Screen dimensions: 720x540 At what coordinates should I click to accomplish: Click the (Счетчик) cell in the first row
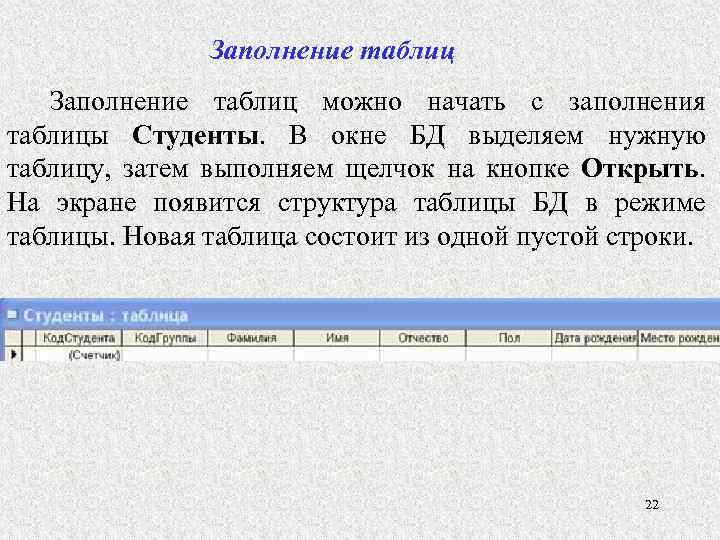pos(79,354)
